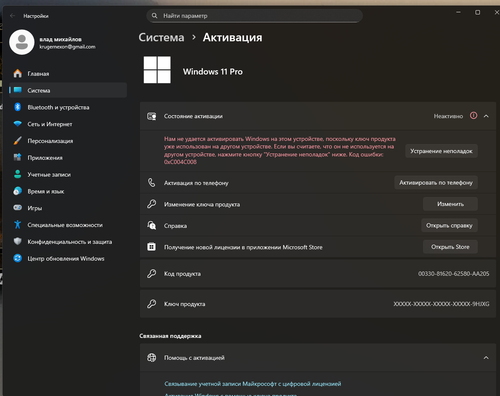This screenshot has height=396, width=500.
Task: Collapse the Состояние активации section
Action: pos(486,116)
